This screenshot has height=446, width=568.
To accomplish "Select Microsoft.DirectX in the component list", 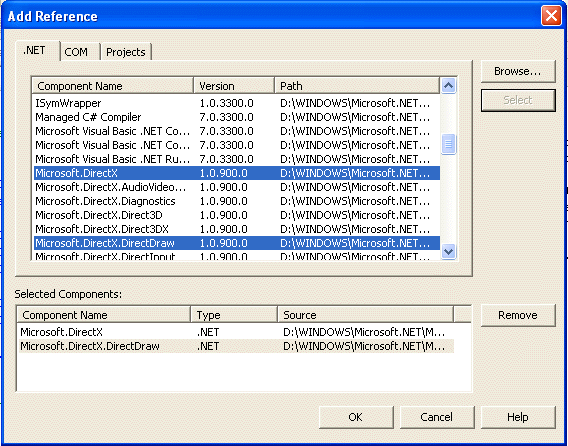I will point(237,173).
